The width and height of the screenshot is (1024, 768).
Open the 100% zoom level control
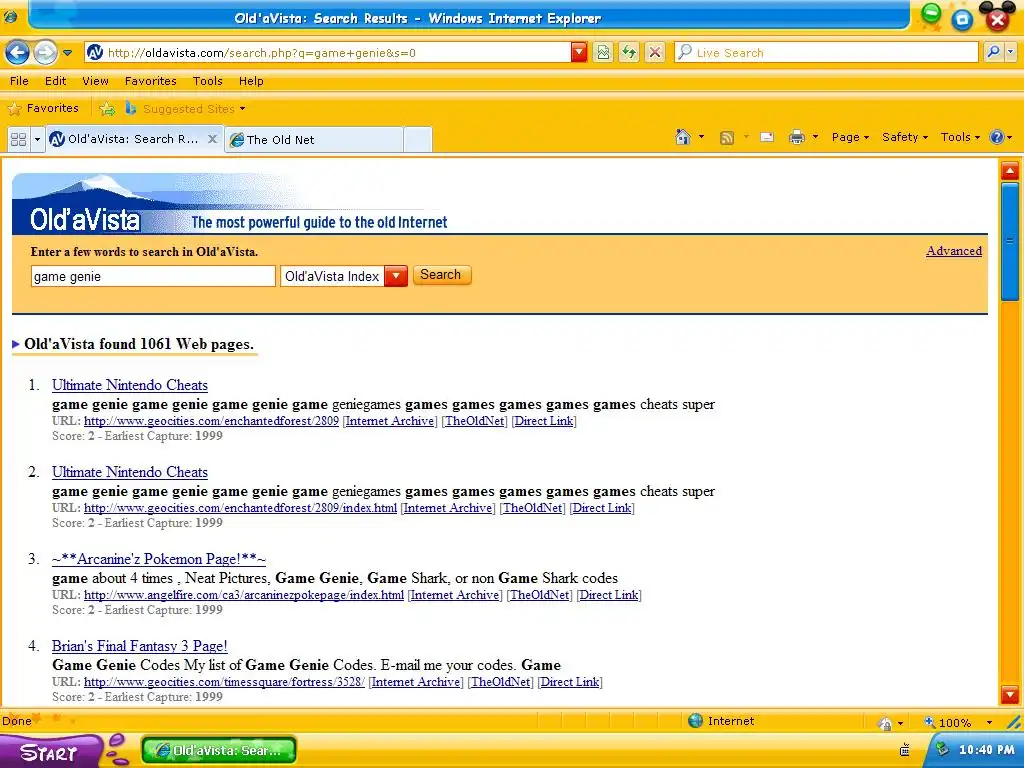pyautogui.click(x=958, y=722)
